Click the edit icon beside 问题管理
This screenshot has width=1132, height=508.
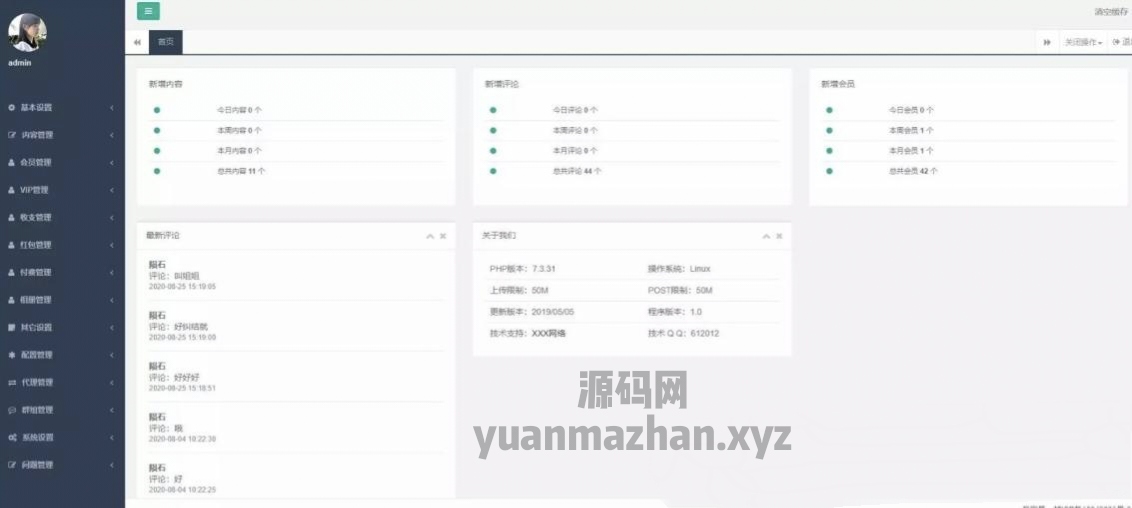(x=12, y=465)
